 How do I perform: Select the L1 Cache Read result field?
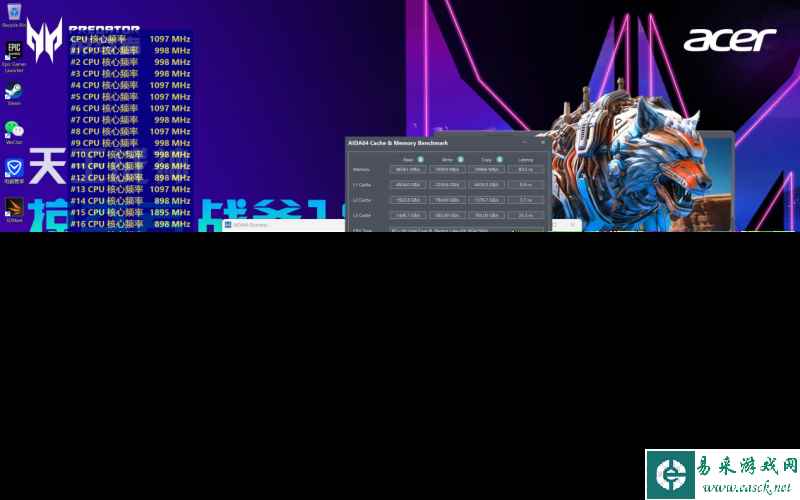(408, 185)
